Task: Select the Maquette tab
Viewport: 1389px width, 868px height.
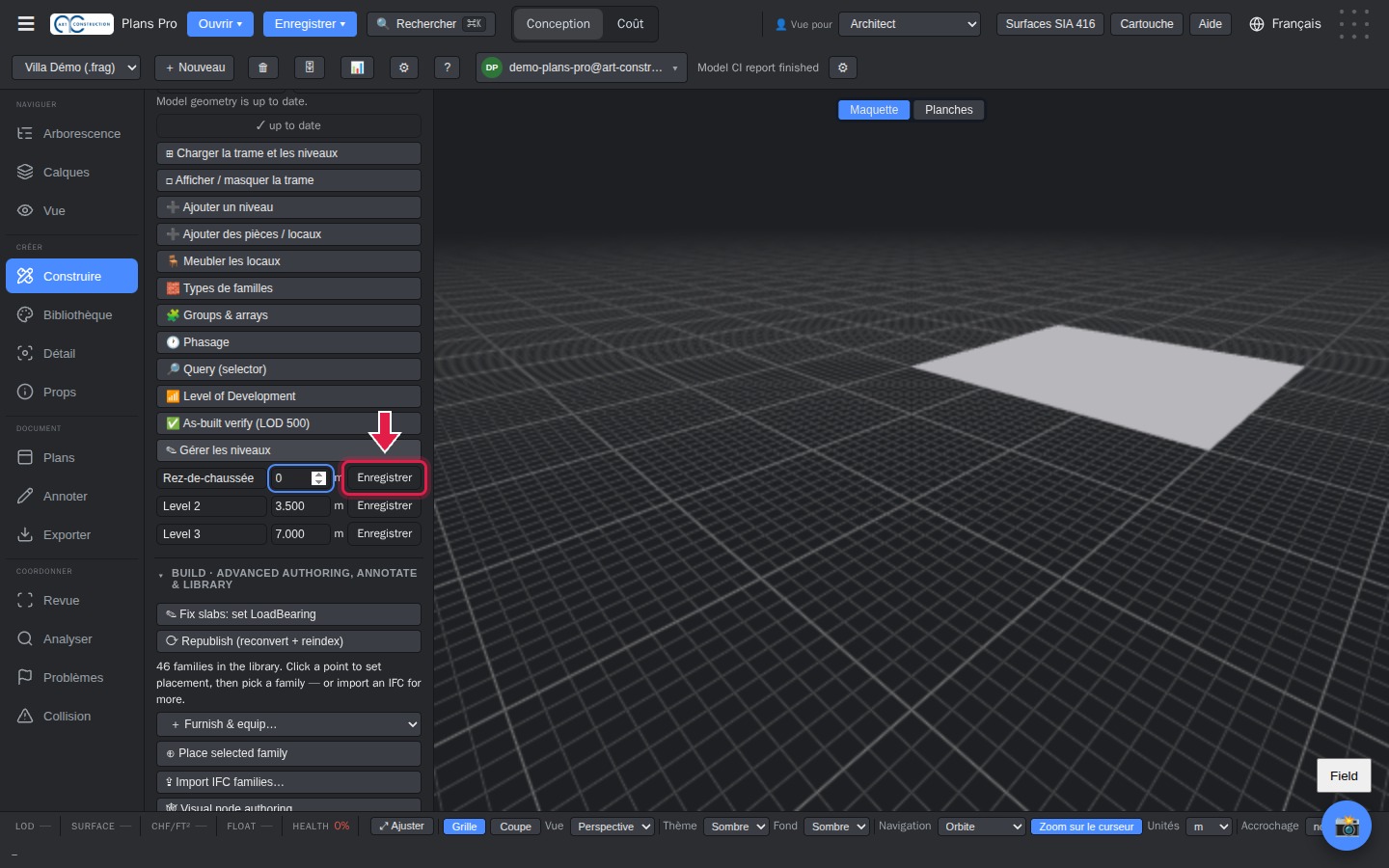Action: [x=874, y=110]
